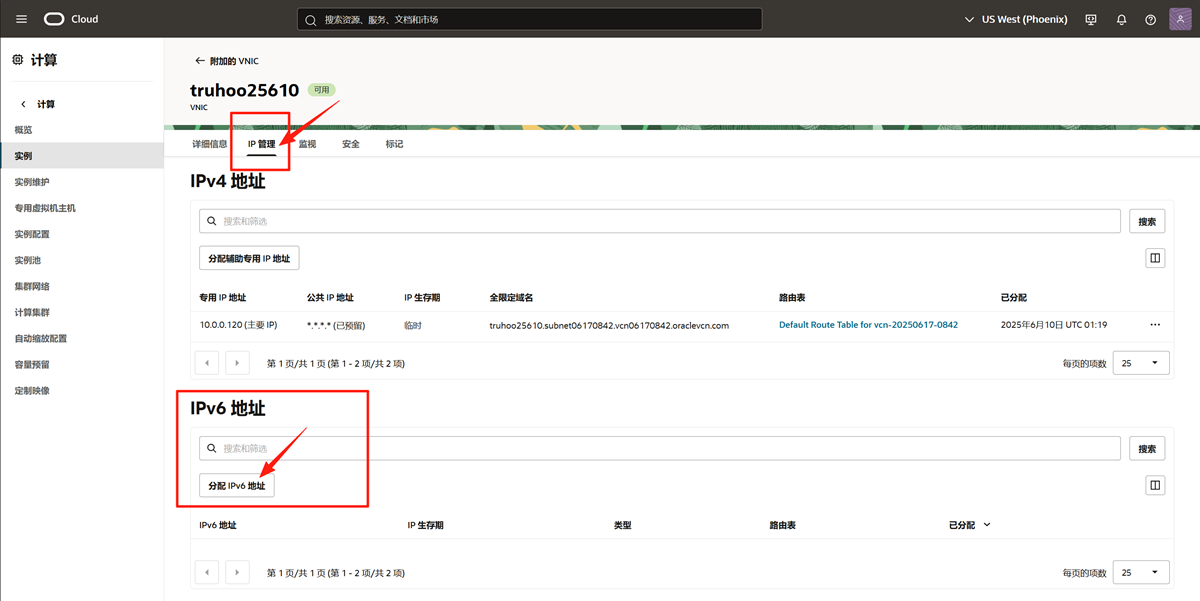The height and width of the screenshot is (601, 1200).
Task: Click the IPv6 table column settings icon
Action: click(1155, 485)
